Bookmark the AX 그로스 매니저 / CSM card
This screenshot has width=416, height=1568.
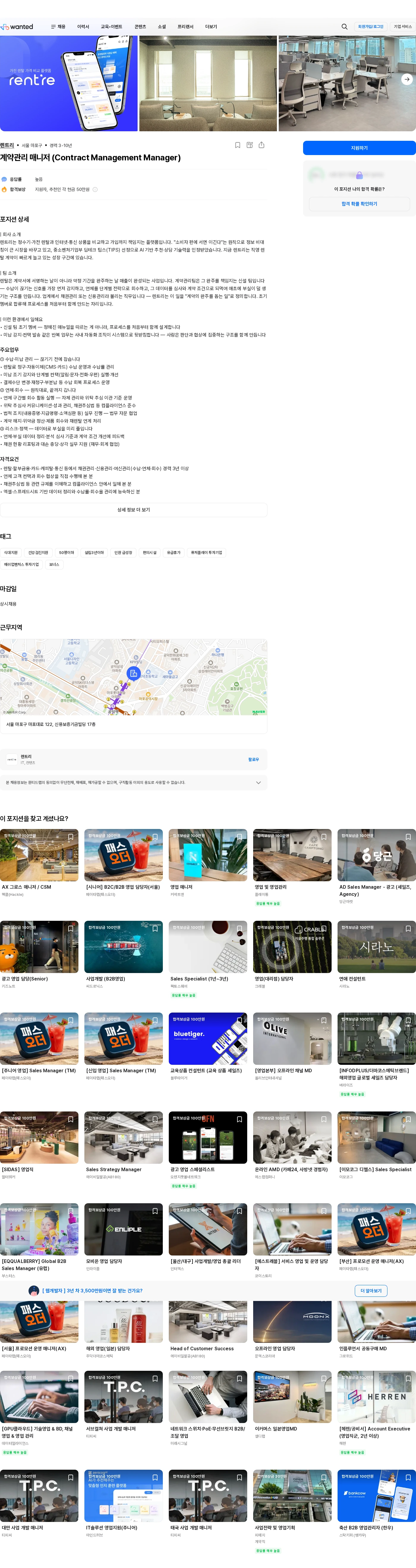pos(71,837)
